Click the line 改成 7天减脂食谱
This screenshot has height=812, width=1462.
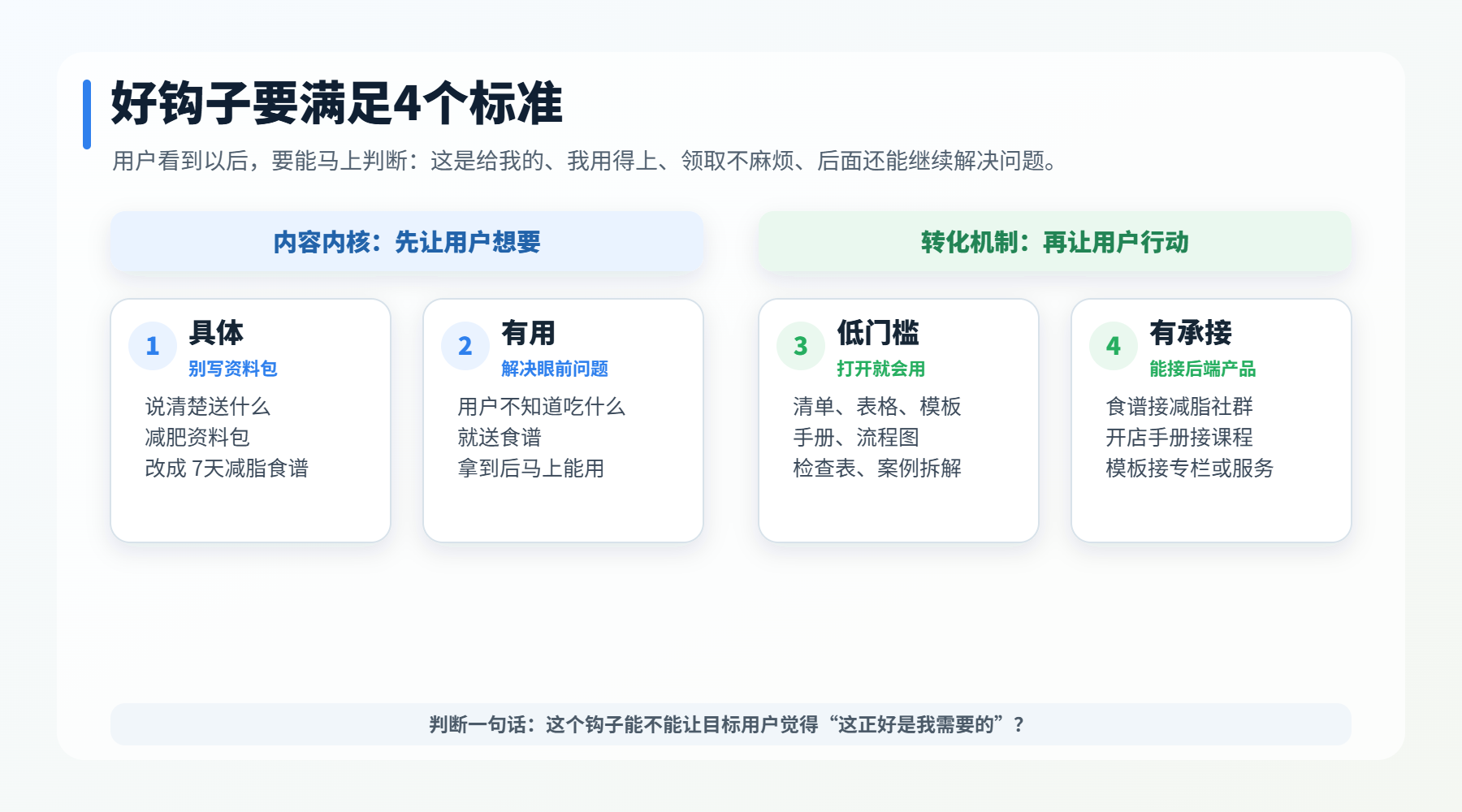point(227,468)
